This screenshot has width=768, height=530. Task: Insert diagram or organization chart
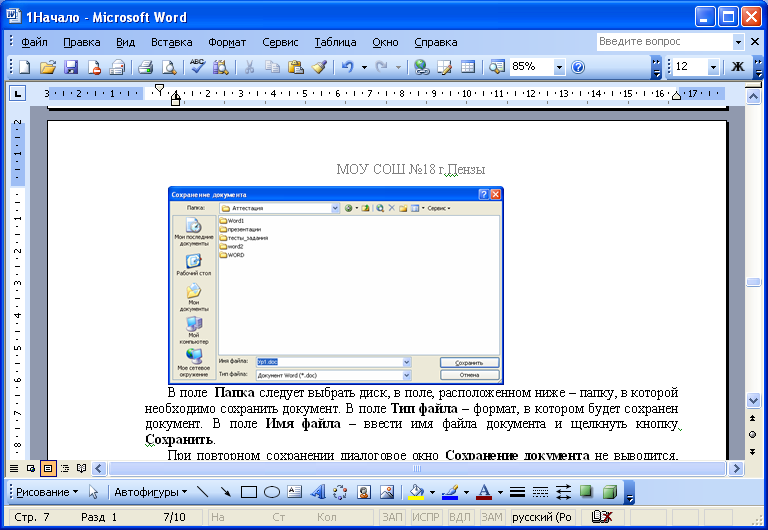340,492
